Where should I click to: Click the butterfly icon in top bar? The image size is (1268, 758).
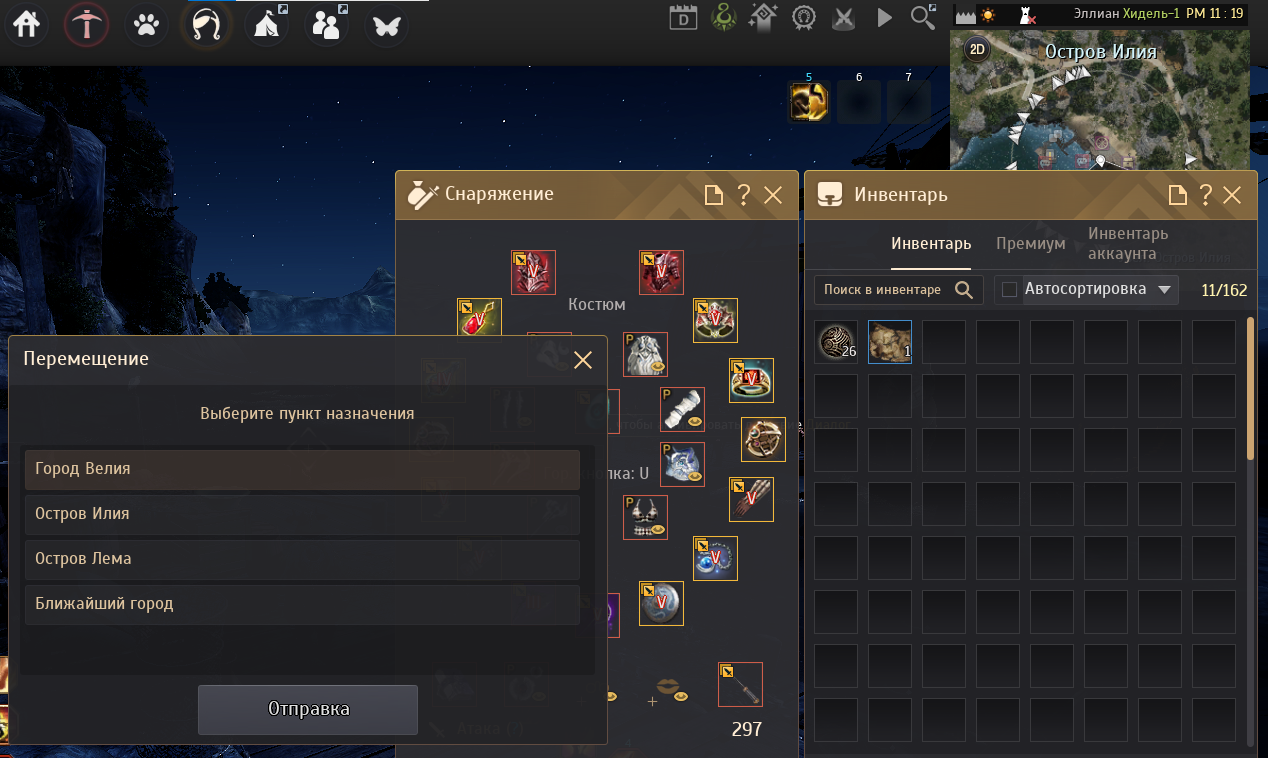[386, 25]
